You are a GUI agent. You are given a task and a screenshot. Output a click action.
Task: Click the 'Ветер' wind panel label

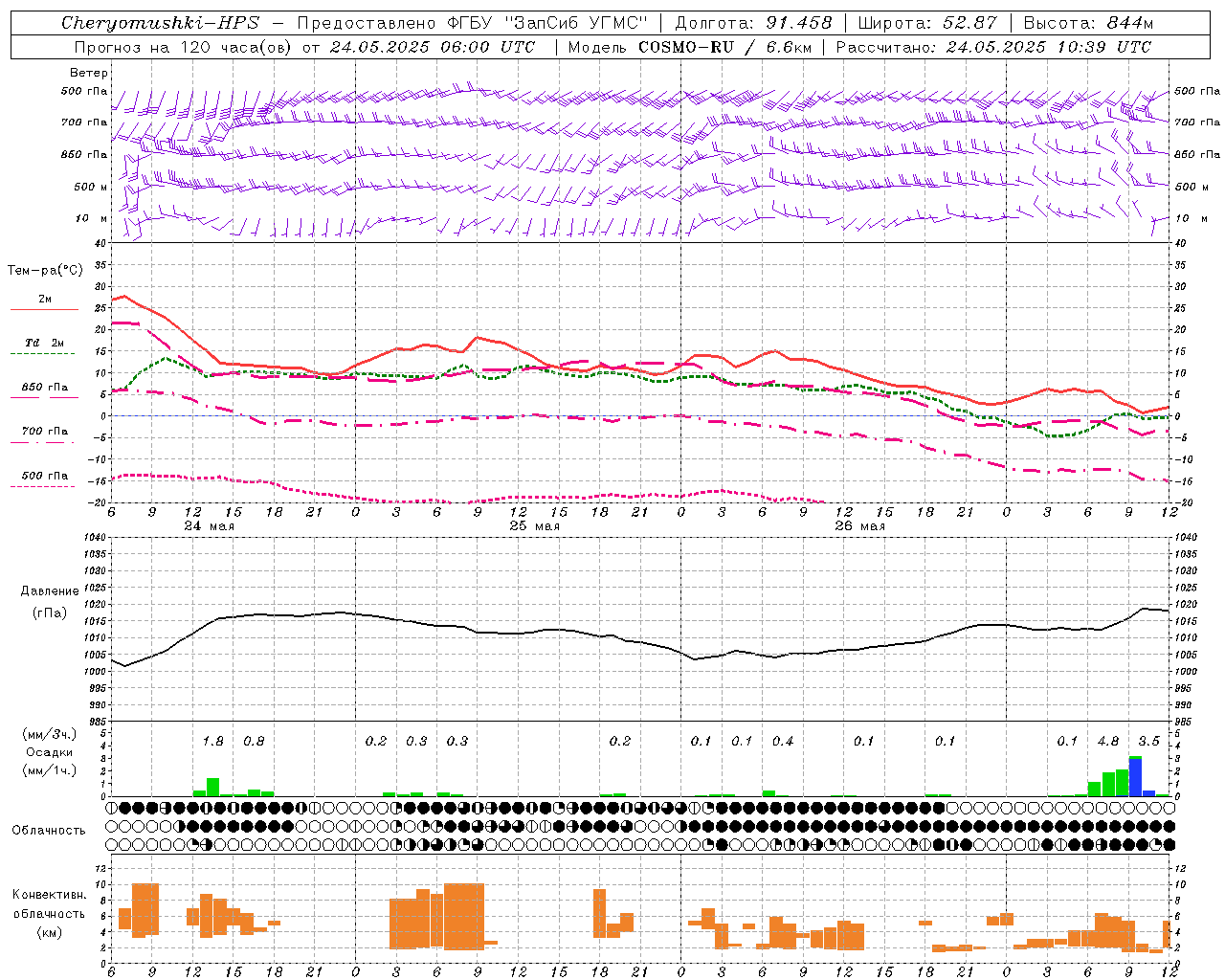pos(88,73)
